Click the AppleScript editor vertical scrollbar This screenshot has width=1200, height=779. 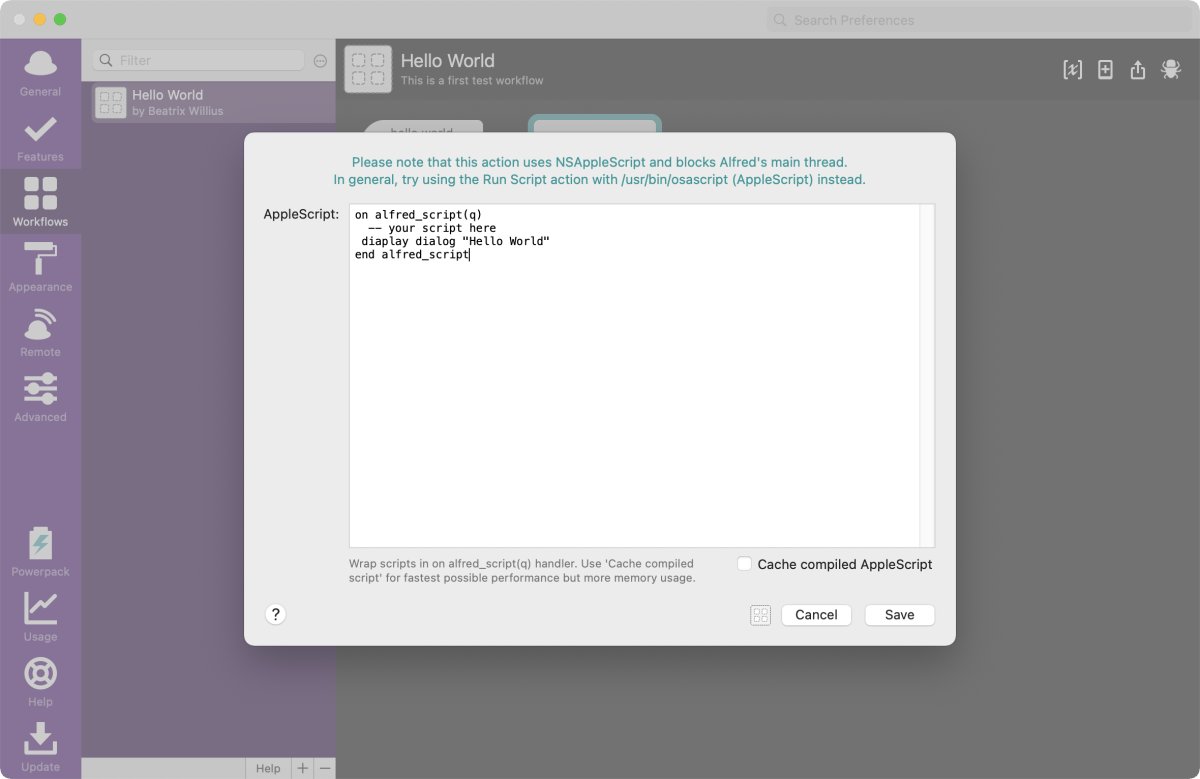pyautogui.click(x=927, y=375)
